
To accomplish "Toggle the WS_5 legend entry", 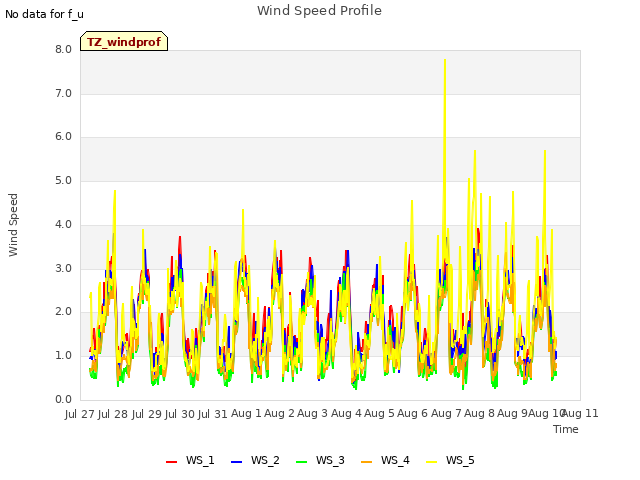I will click(451, 460).
